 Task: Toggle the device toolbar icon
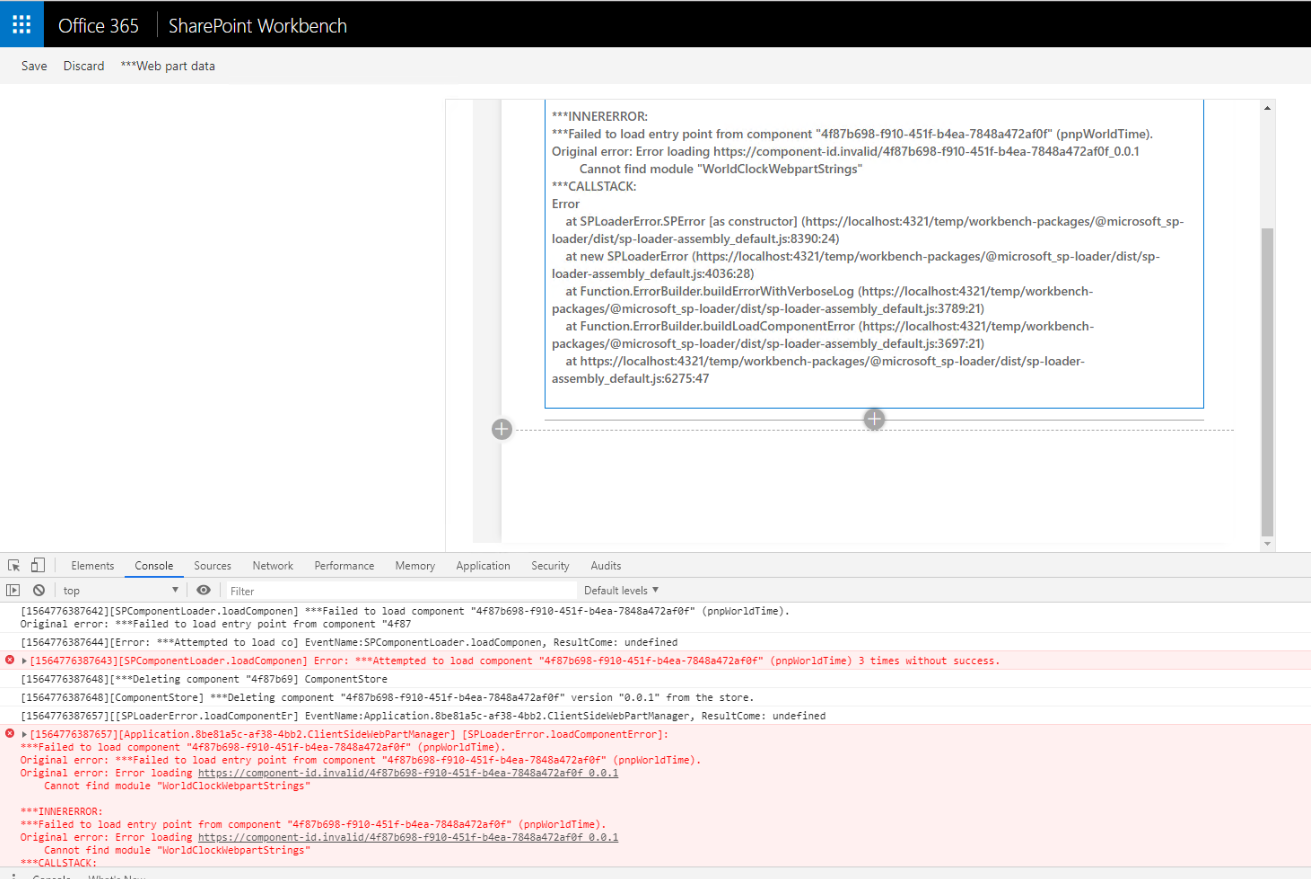(37, 565)
